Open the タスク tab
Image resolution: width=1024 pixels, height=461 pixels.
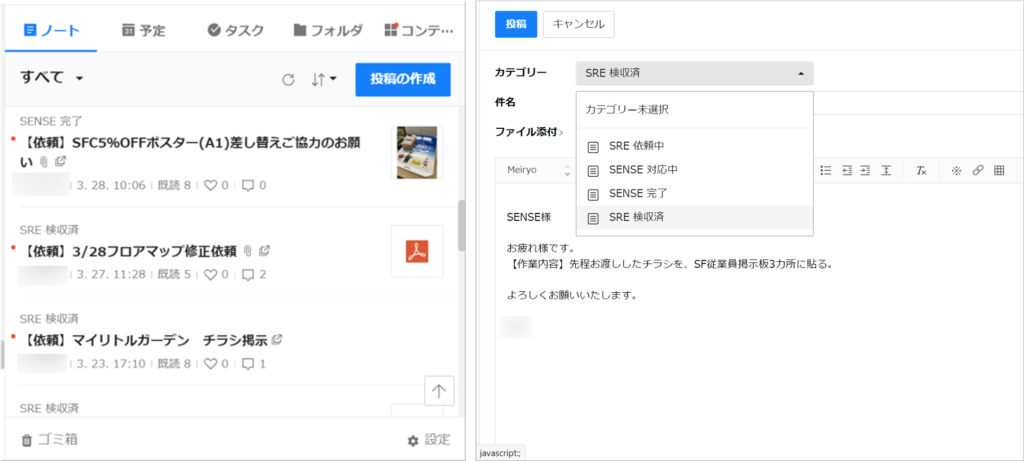pos(235,30)
